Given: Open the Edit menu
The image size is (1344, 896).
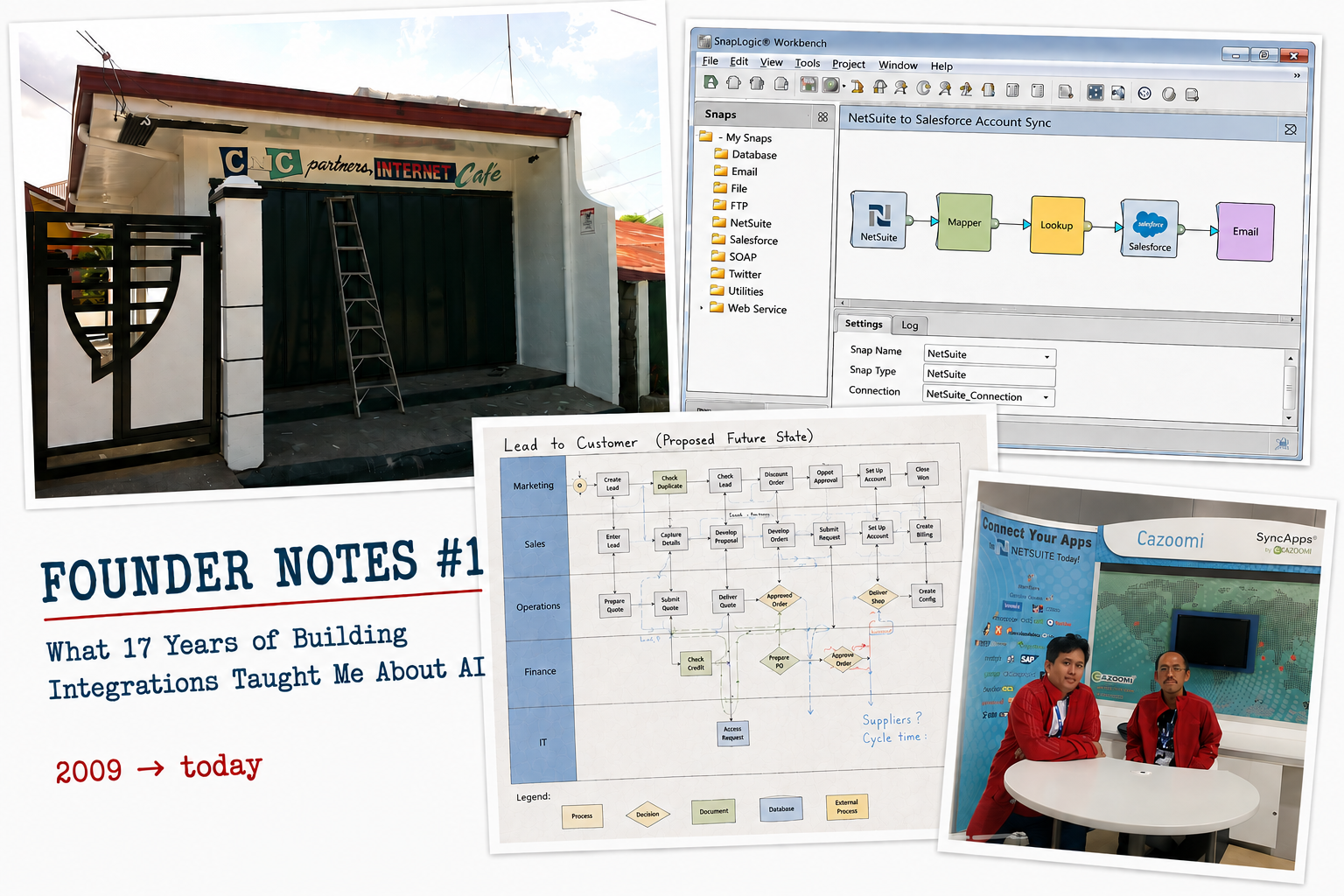Looking at the screenshot, I should pyautogui.click(x=738, y=61).
